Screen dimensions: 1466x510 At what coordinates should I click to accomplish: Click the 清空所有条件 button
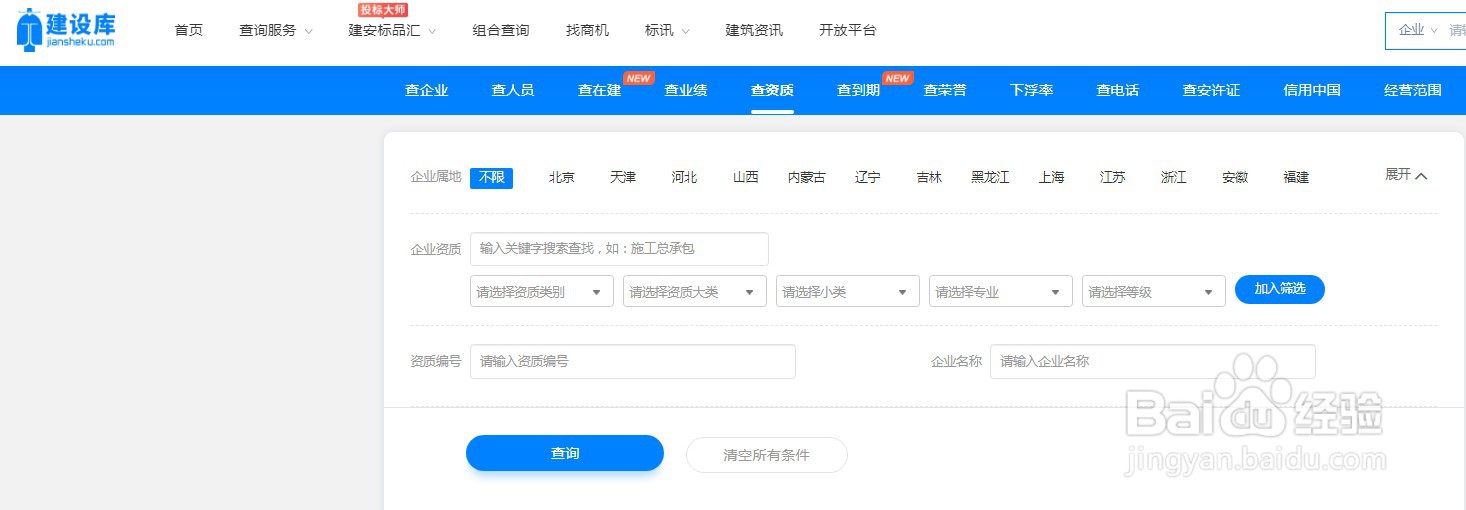(766, 455)
